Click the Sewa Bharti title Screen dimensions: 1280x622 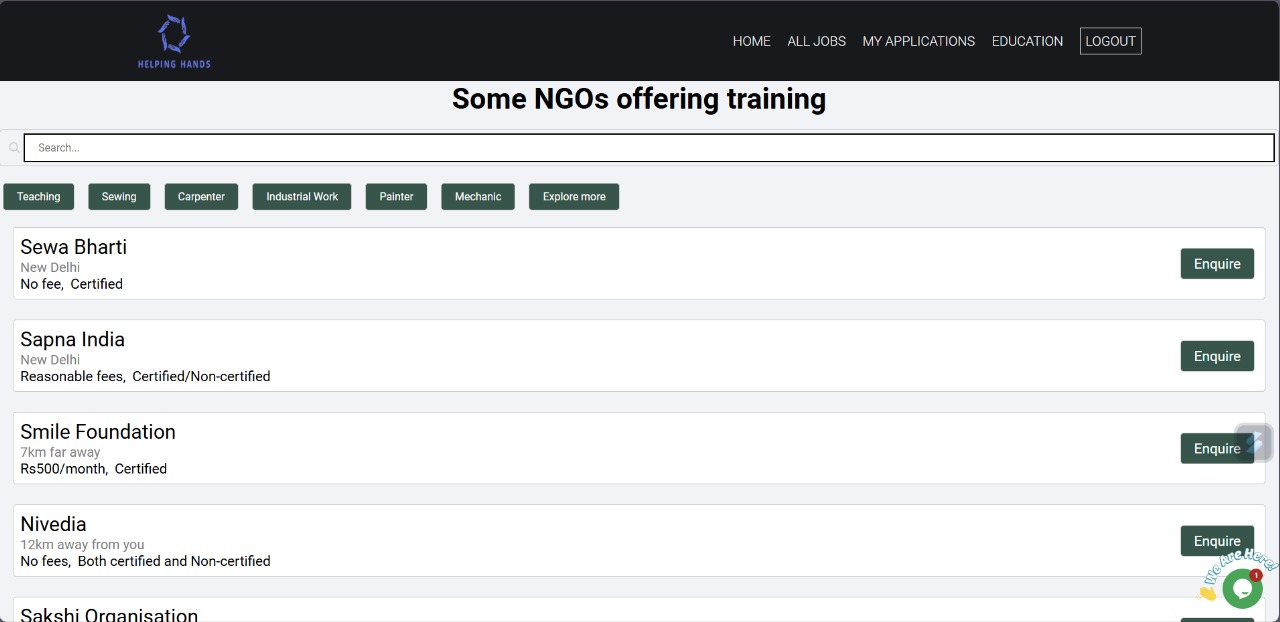(74, 247)
